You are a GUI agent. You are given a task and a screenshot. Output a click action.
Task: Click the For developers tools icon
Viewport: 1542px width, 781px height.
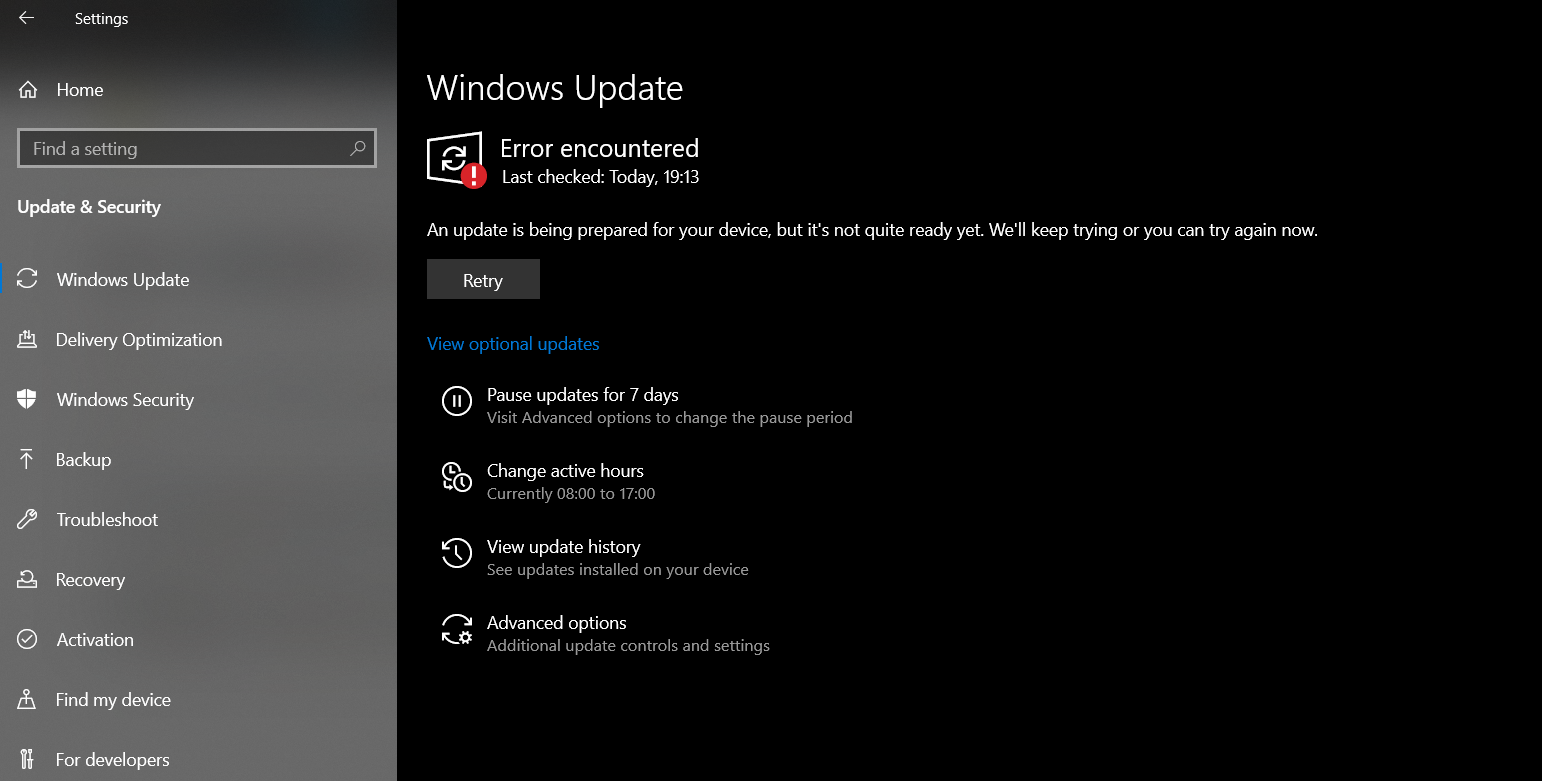click(x=28, y=760)
